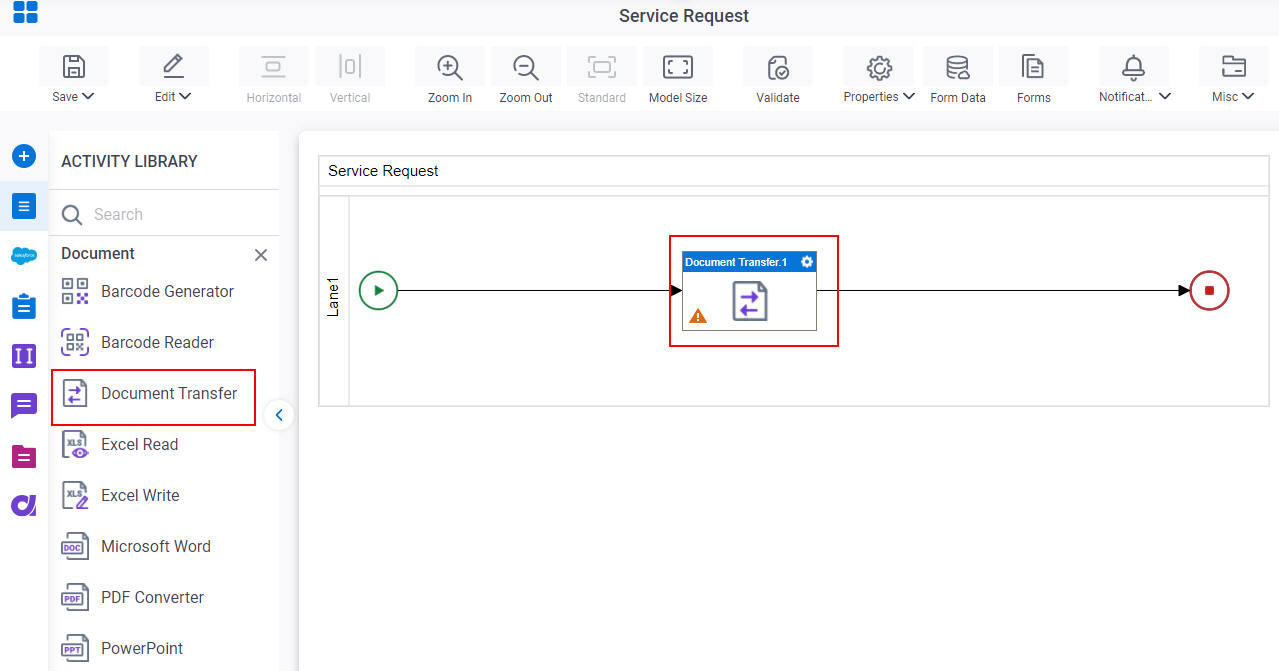The image size is (1279, 671).
Task: Validate the process model
Action: tap(778, 66)
